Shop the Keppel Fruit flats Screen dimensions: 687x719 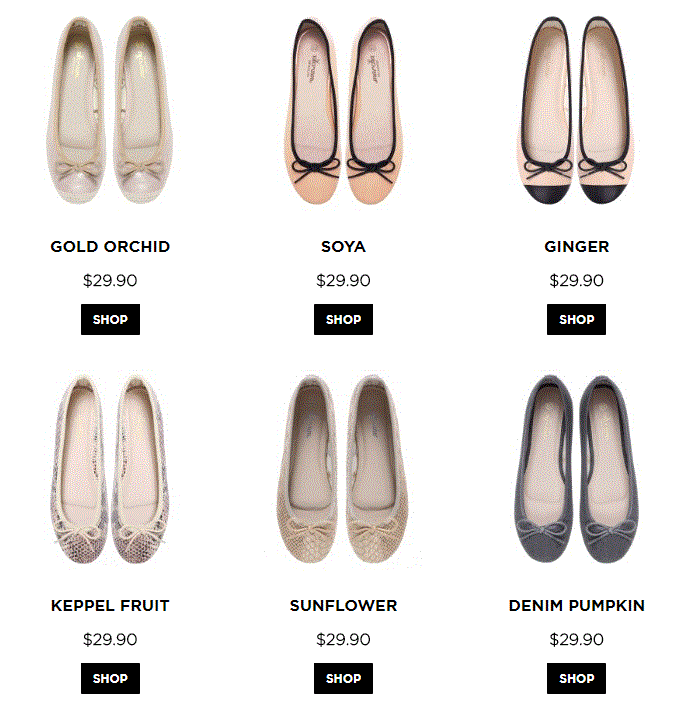pos(111,678)
